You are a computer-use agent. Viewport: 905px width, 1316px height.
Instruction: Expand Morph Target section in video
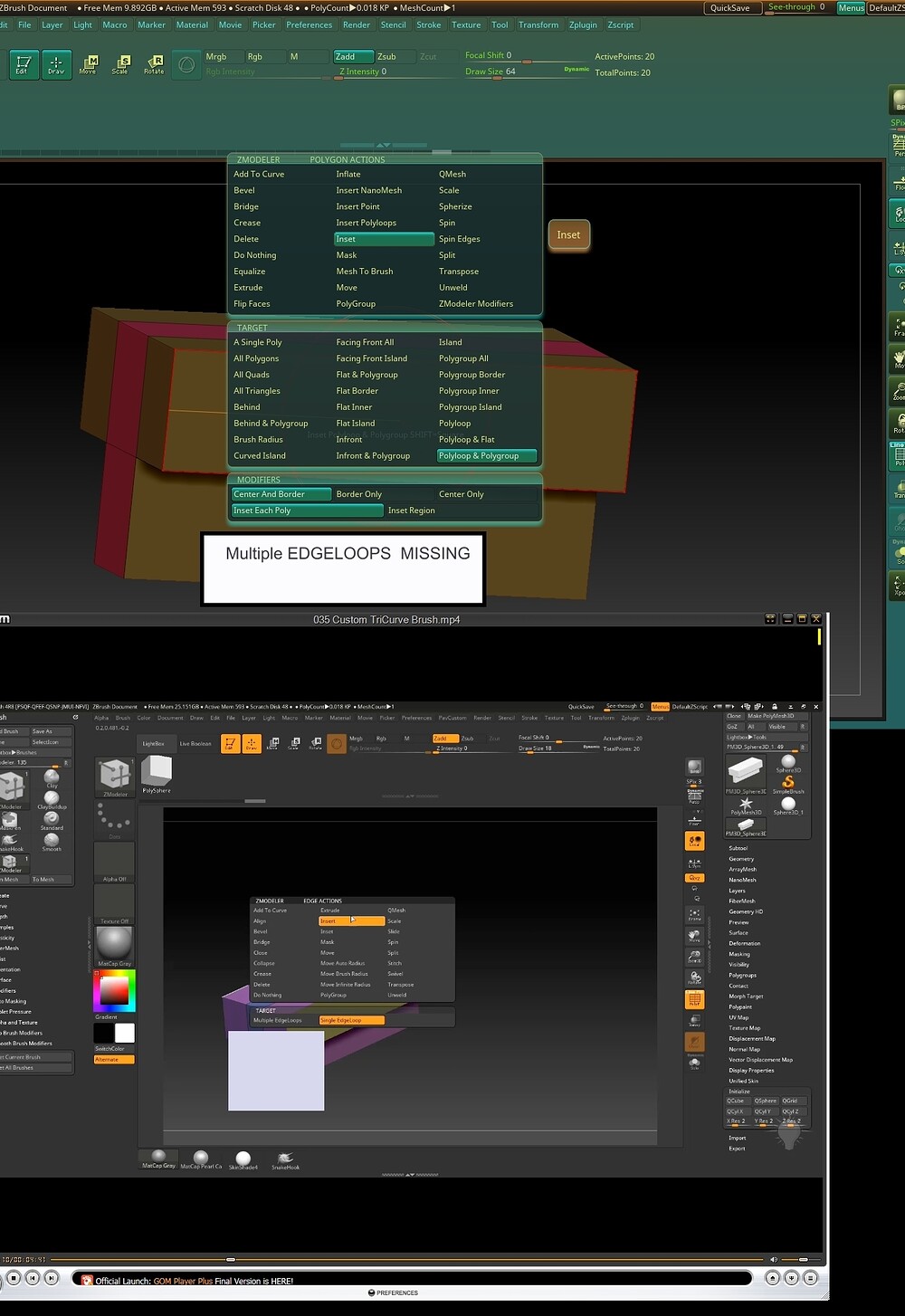click(x=746, y=997)
